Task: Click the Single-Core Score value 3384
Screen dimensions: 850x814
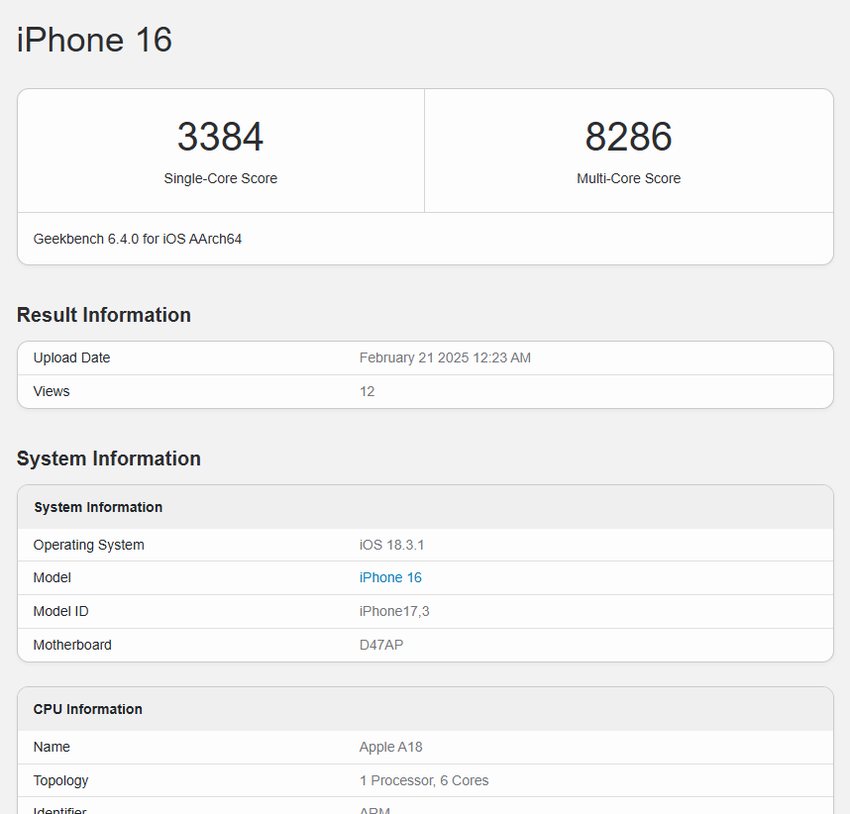Action: pos(220,136)
